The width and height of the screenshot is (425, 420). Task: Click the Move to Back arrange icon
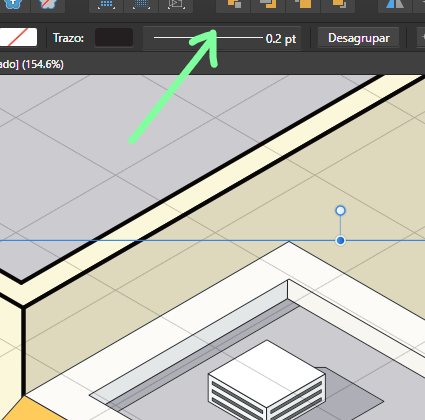click(x=234, y=5)
